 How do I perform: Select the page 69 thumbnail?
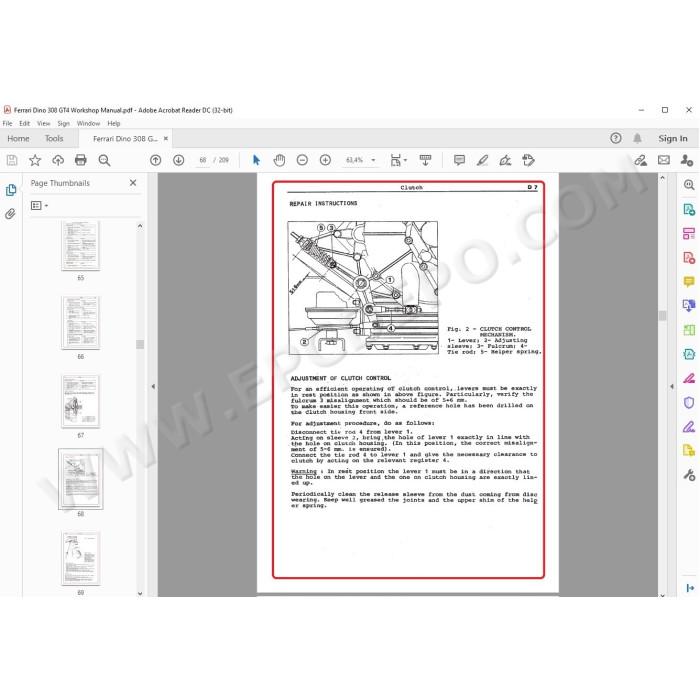81,558
